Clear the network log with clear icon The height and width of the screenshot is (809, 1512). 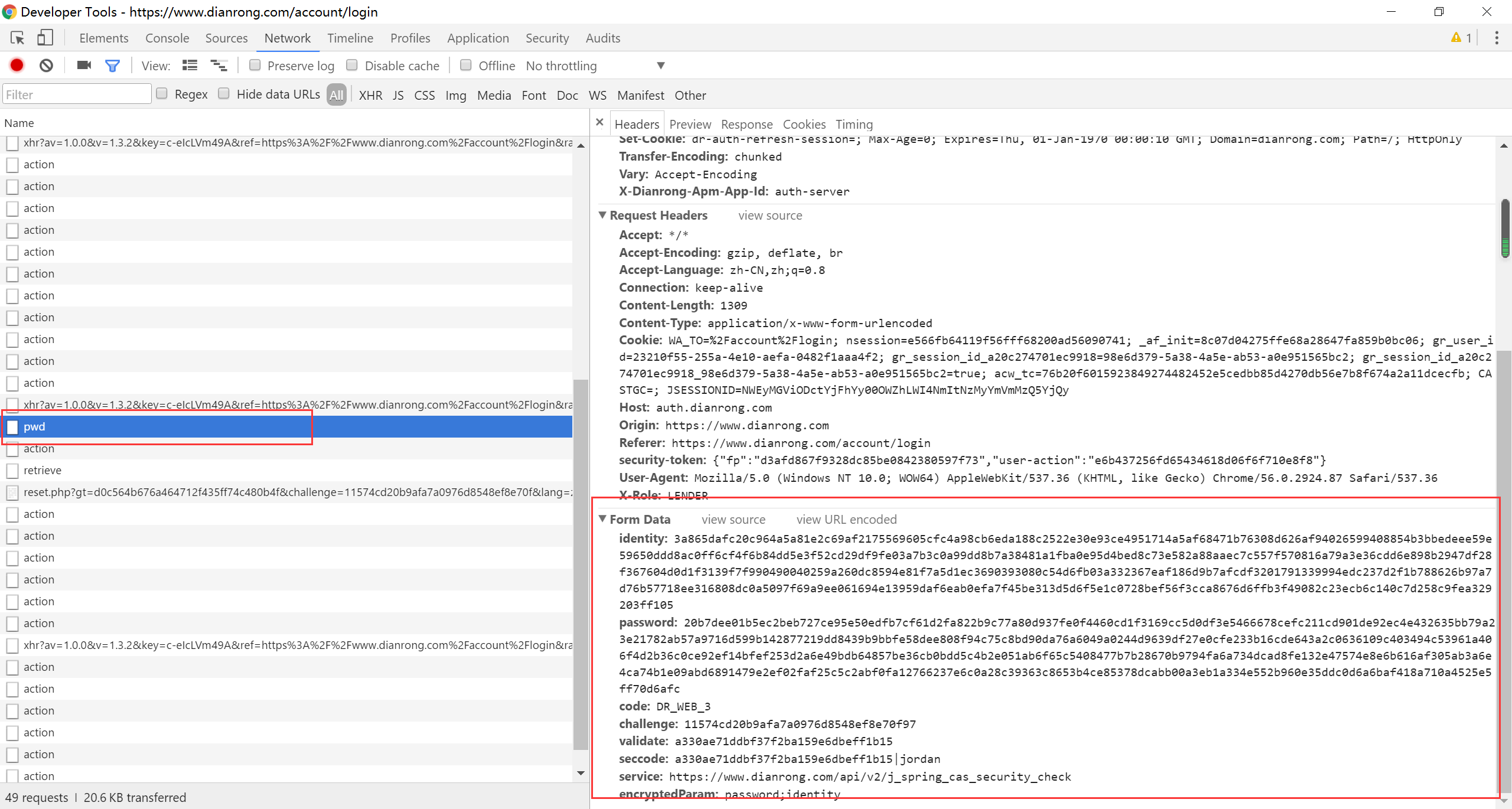[x=46, y=66]
